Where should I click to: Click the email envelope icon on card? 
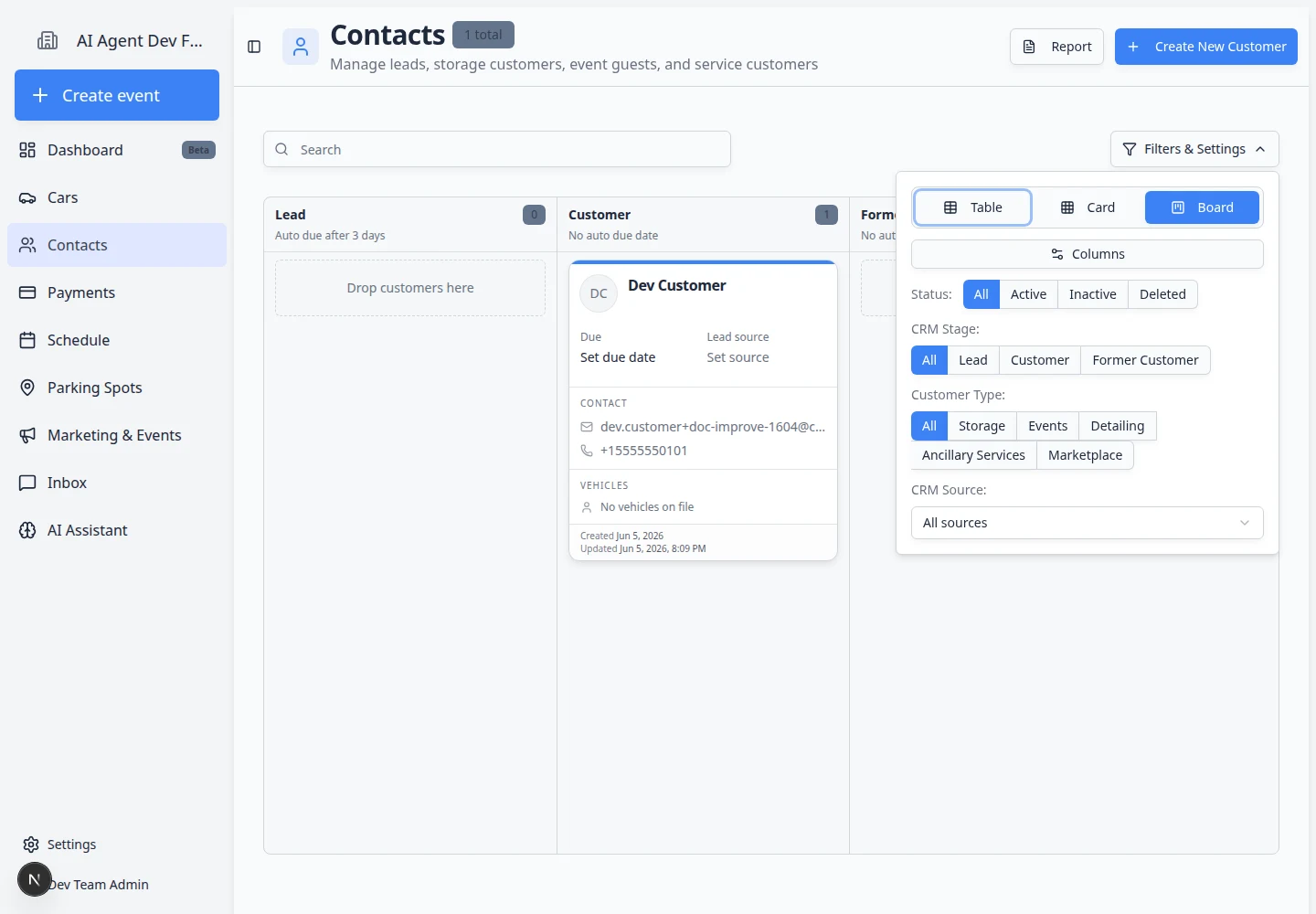point(587,427)
